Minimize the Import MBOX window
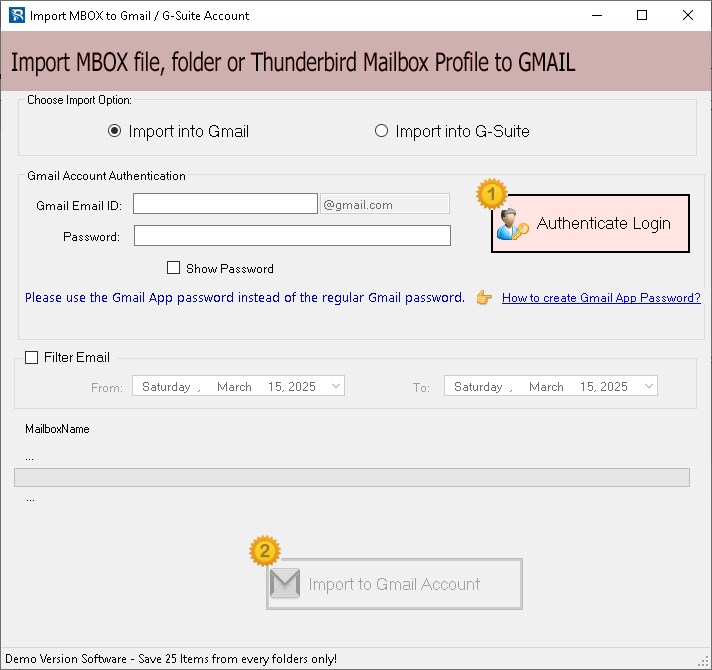The image size is (712, 670). pyautogui.click(x=597, y=15)
